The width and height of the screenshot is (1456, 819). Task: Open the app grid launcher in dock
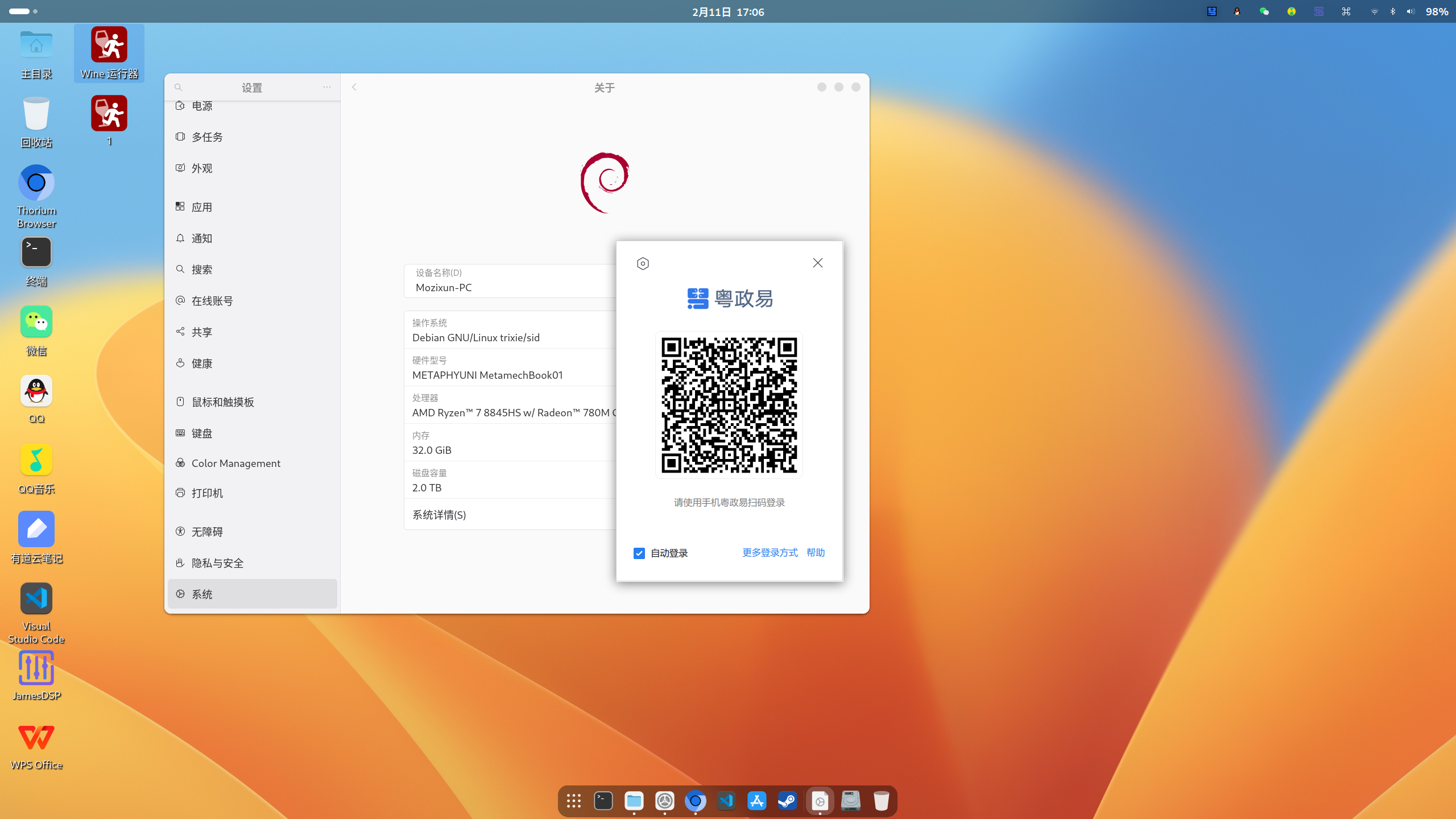click(x=574, y=801)
